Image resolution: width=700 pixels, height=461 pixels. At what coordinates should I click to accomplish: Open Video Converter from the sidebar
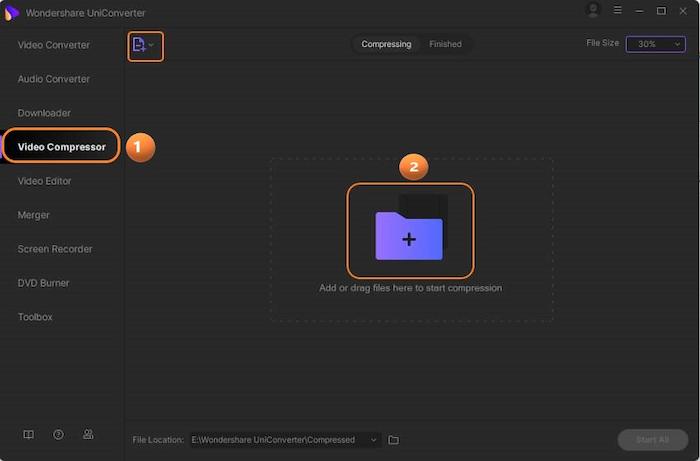tap(53, 45)
